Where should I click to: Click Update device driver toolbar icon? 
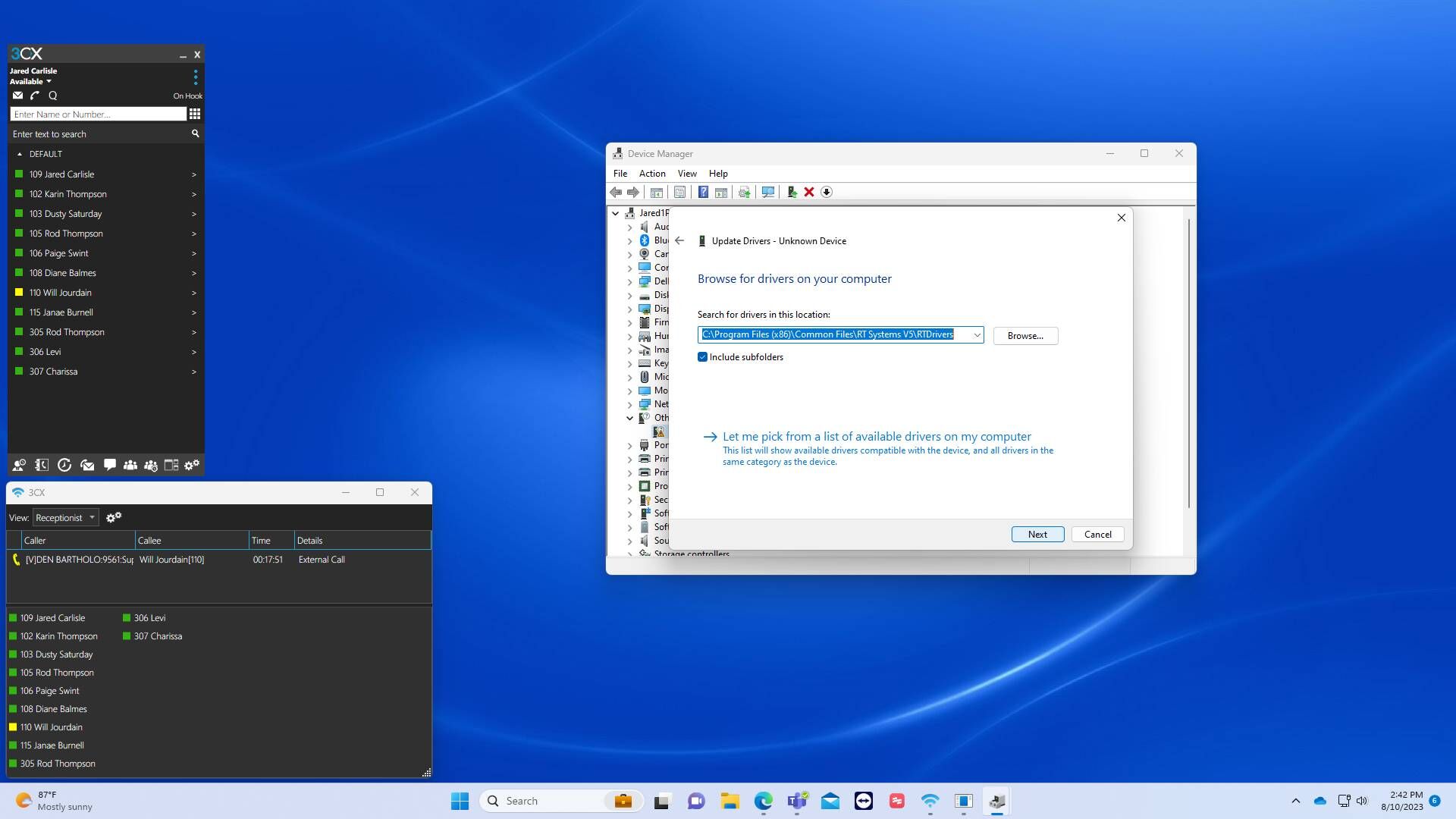coord(792,193)
